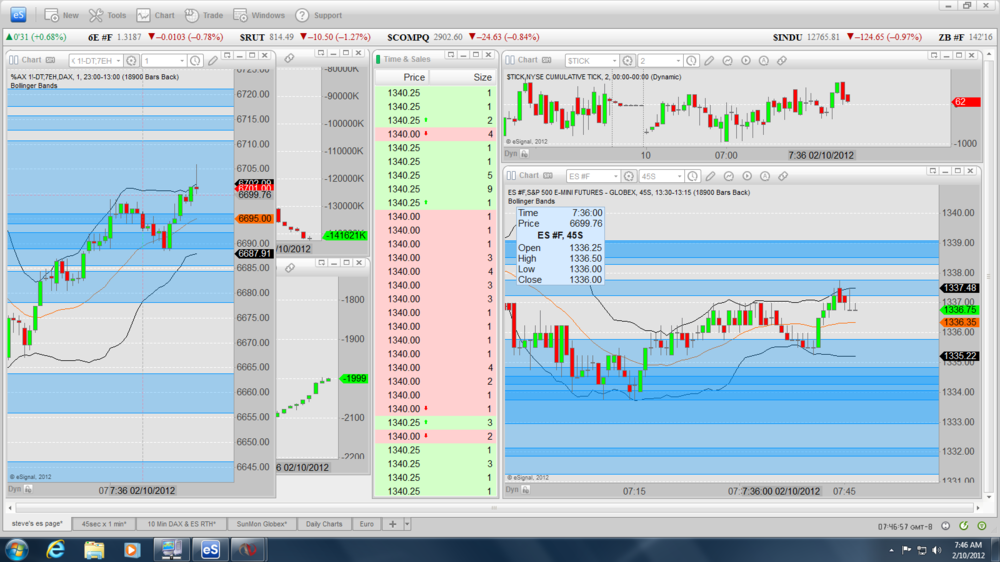Switch to Daily Charts tab

point(324,524)
